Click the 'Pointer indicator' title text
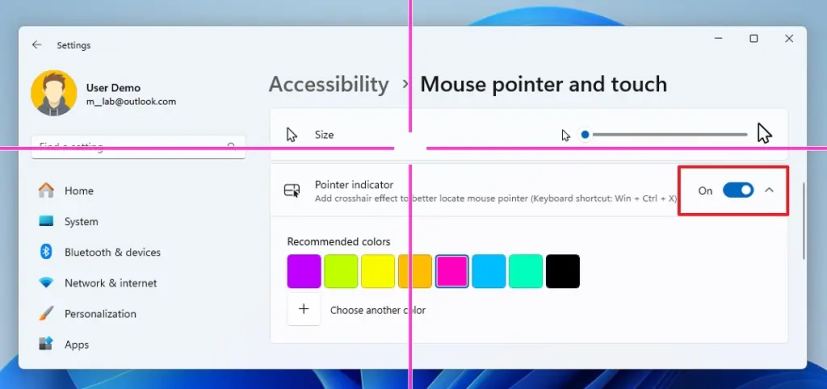The height and width of the screenshot is (389, 827). [x=354, y=184]
